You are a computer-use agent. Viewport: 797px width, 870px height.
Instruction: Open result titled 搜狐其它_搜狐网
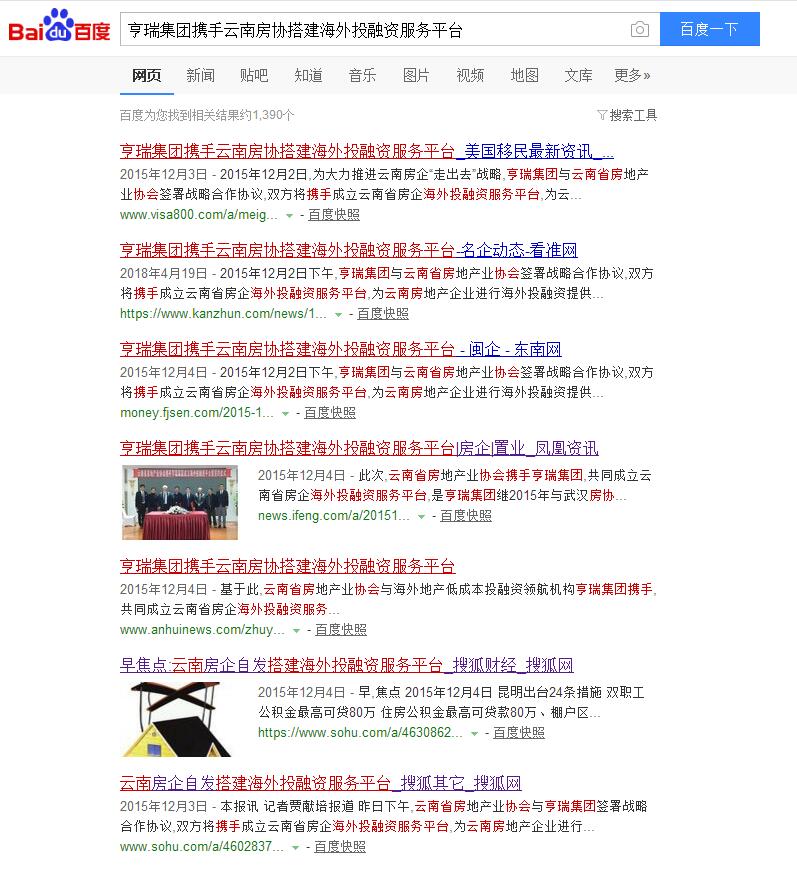pyautogui.click(x=321, y=783)
